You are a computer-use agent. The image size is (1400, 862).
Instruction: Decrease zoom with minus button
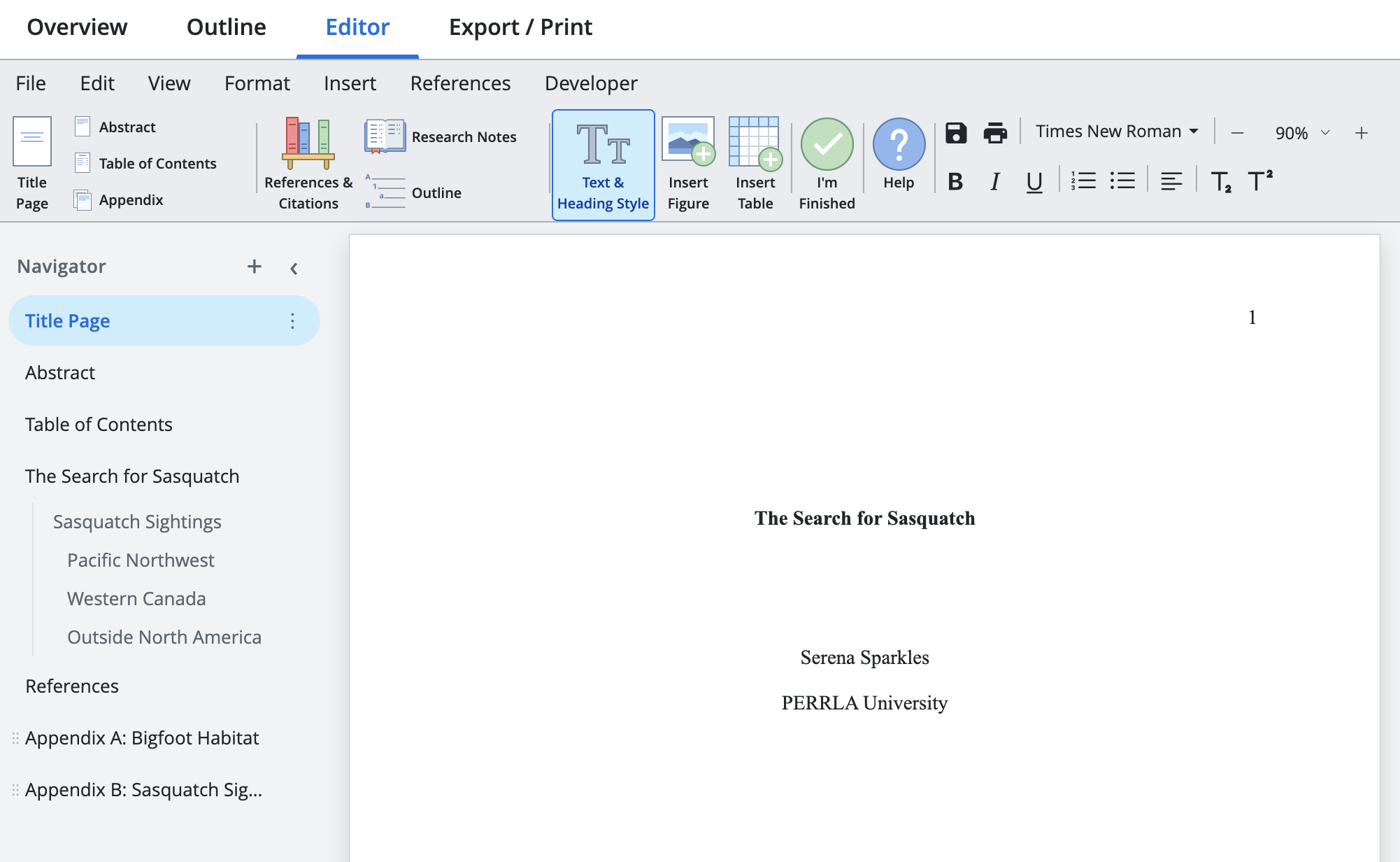1237,133
